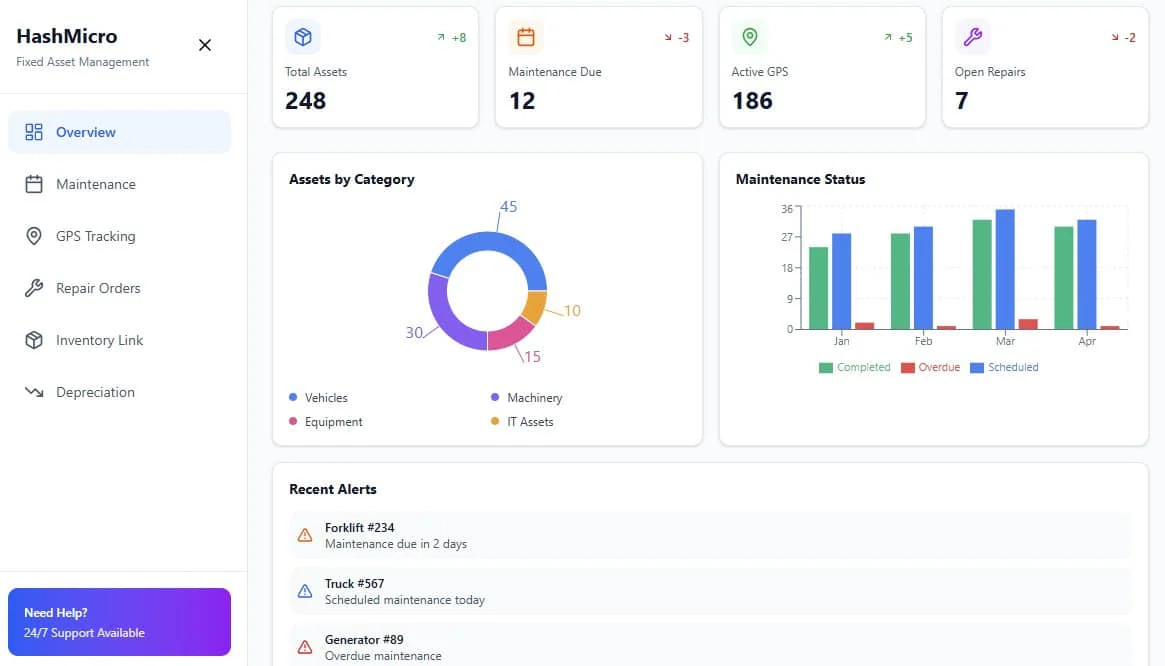Click the GPS Tracking pin icon
Image resolution: width=1165 pixels, height=666 pixels.
(33, 236)
